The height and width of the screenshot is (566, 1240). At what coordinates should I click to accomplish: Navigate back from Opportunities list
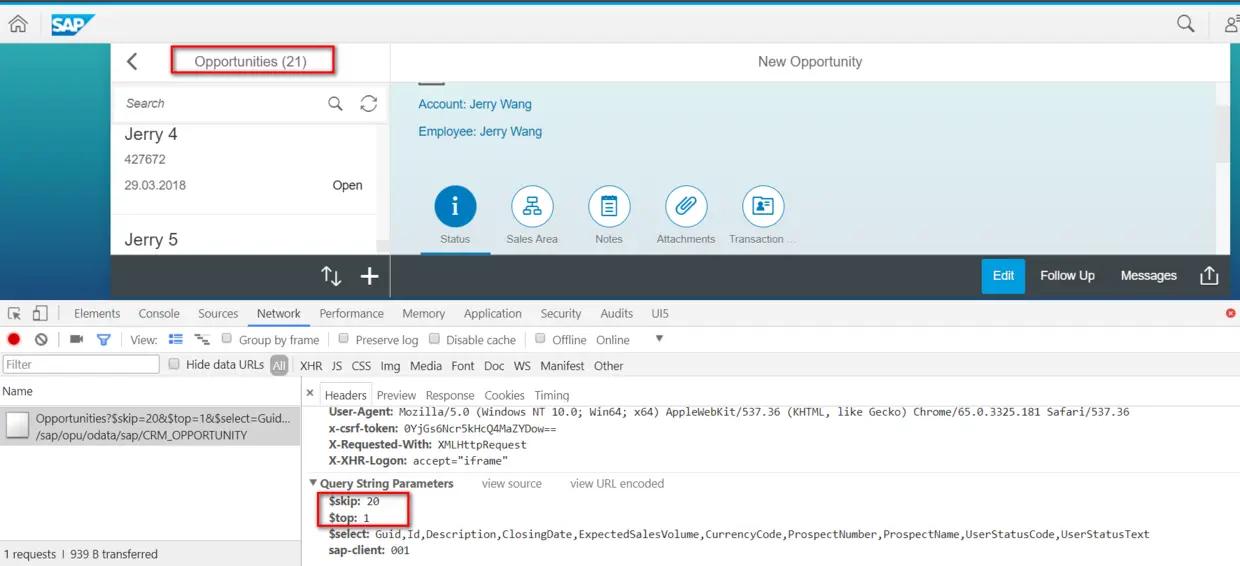(132, 61)
